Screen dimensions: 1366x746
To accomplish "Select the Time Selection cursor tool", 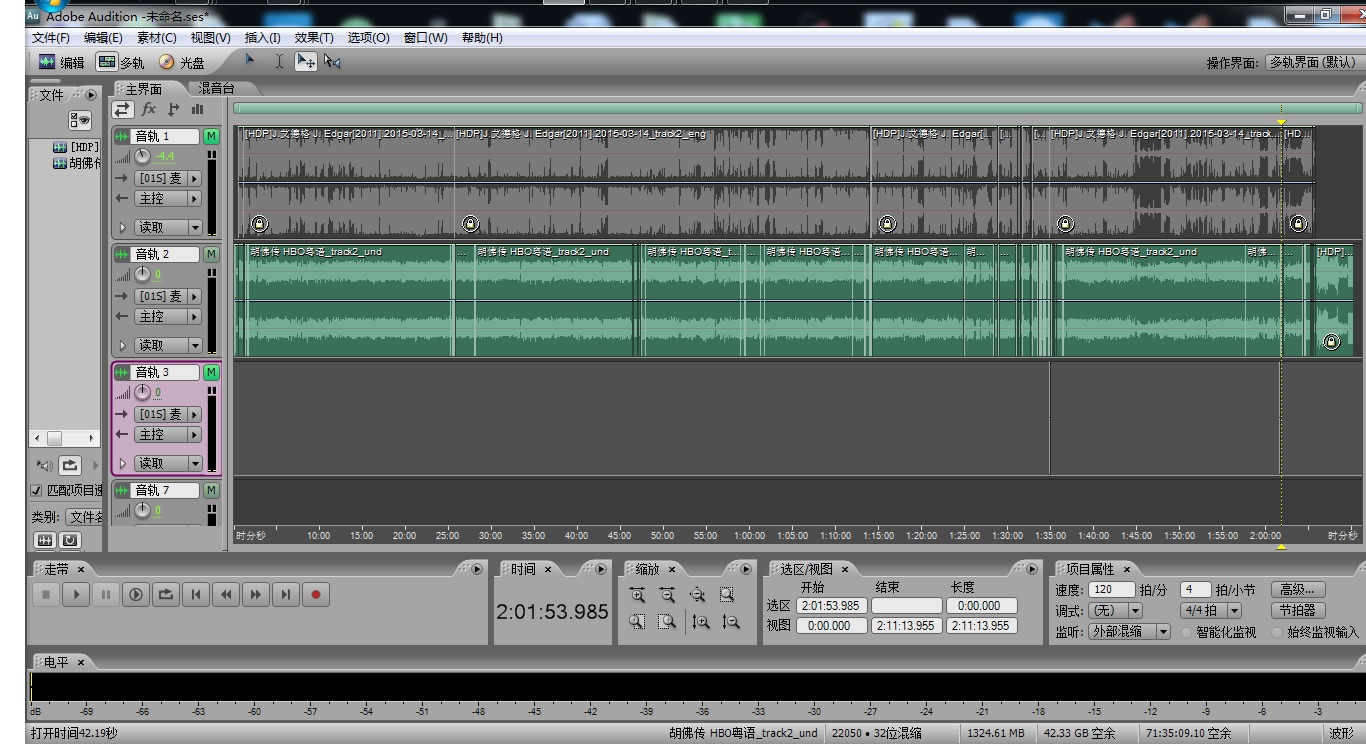I will [279, 62].
